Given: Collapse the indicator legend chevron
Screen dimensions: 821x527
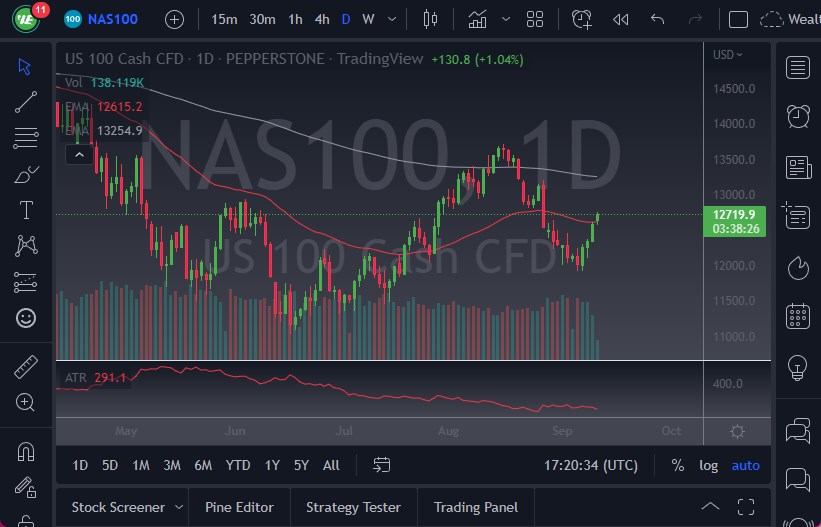Looking at the screenshot, I should pos(80,155).
